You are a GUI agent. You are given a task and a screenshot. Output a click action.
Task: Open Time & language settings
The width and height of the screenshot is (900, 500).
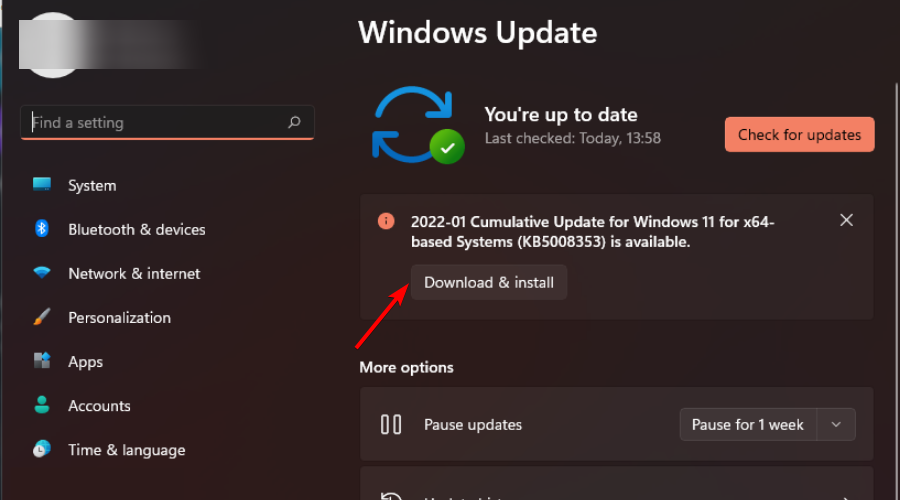tap(126, 449)
